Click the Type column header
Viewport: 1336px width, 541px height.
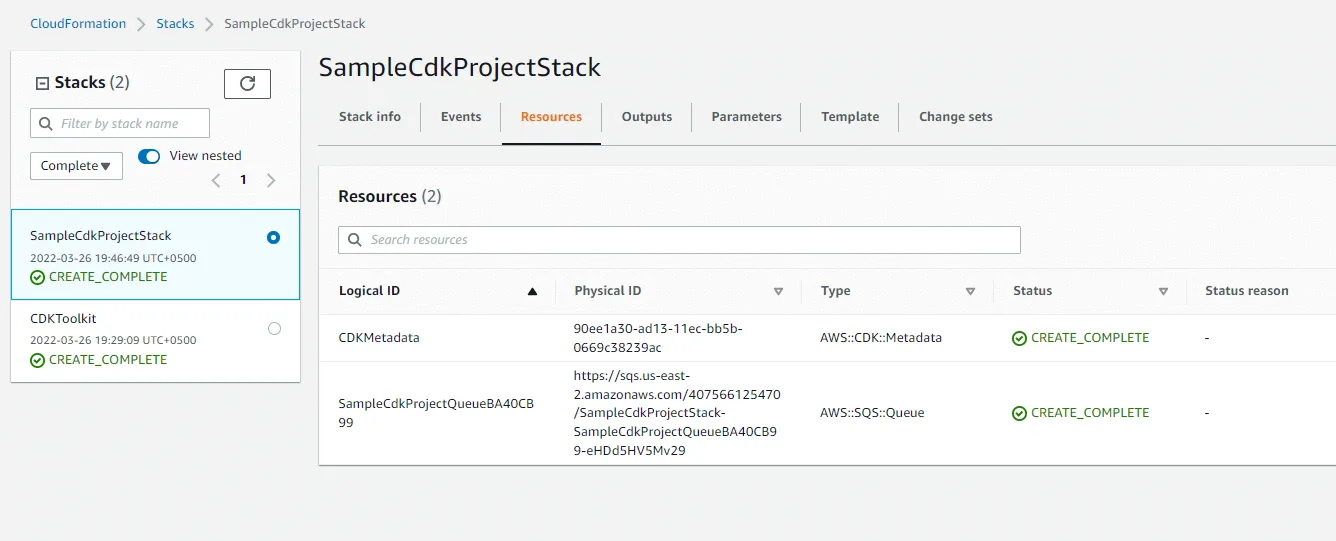(835, 291)
